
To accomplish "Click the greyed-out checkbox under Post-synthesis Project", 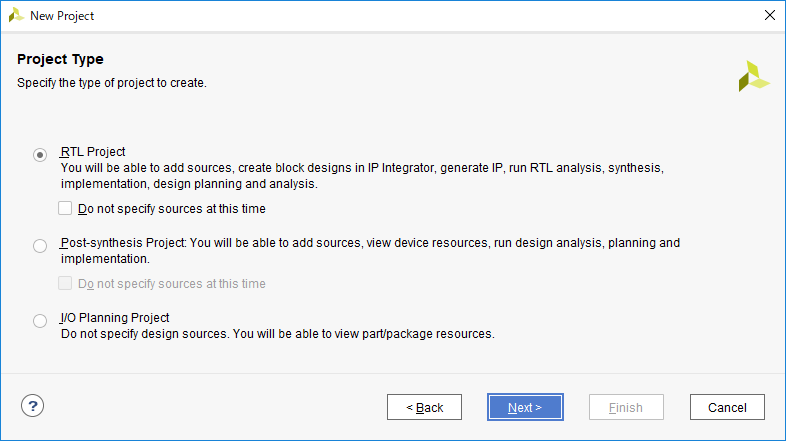I will point(66,284).
